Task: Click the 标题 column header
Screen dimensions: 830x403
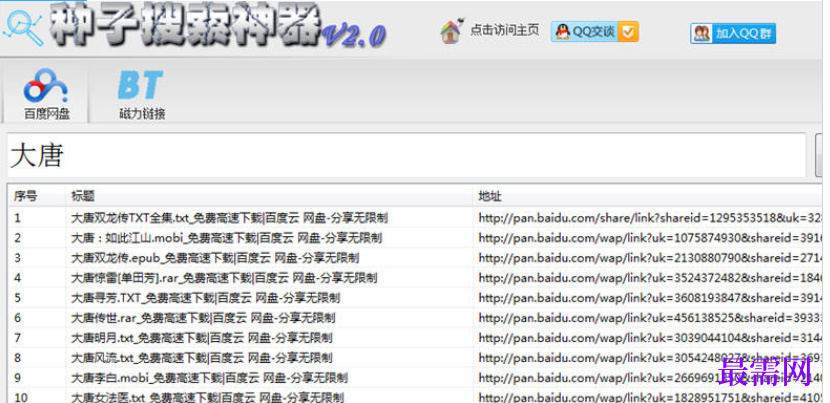Action: pyautogui.click(x=269, y=196)
